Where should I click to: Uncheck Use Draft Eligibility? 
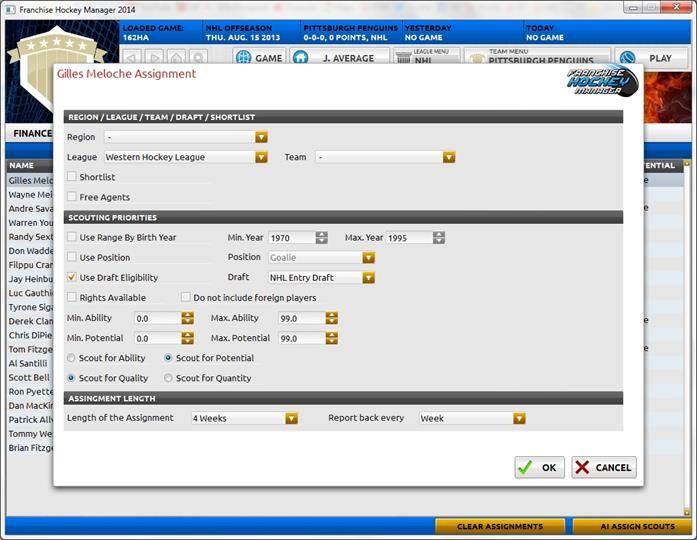[72, 277]
